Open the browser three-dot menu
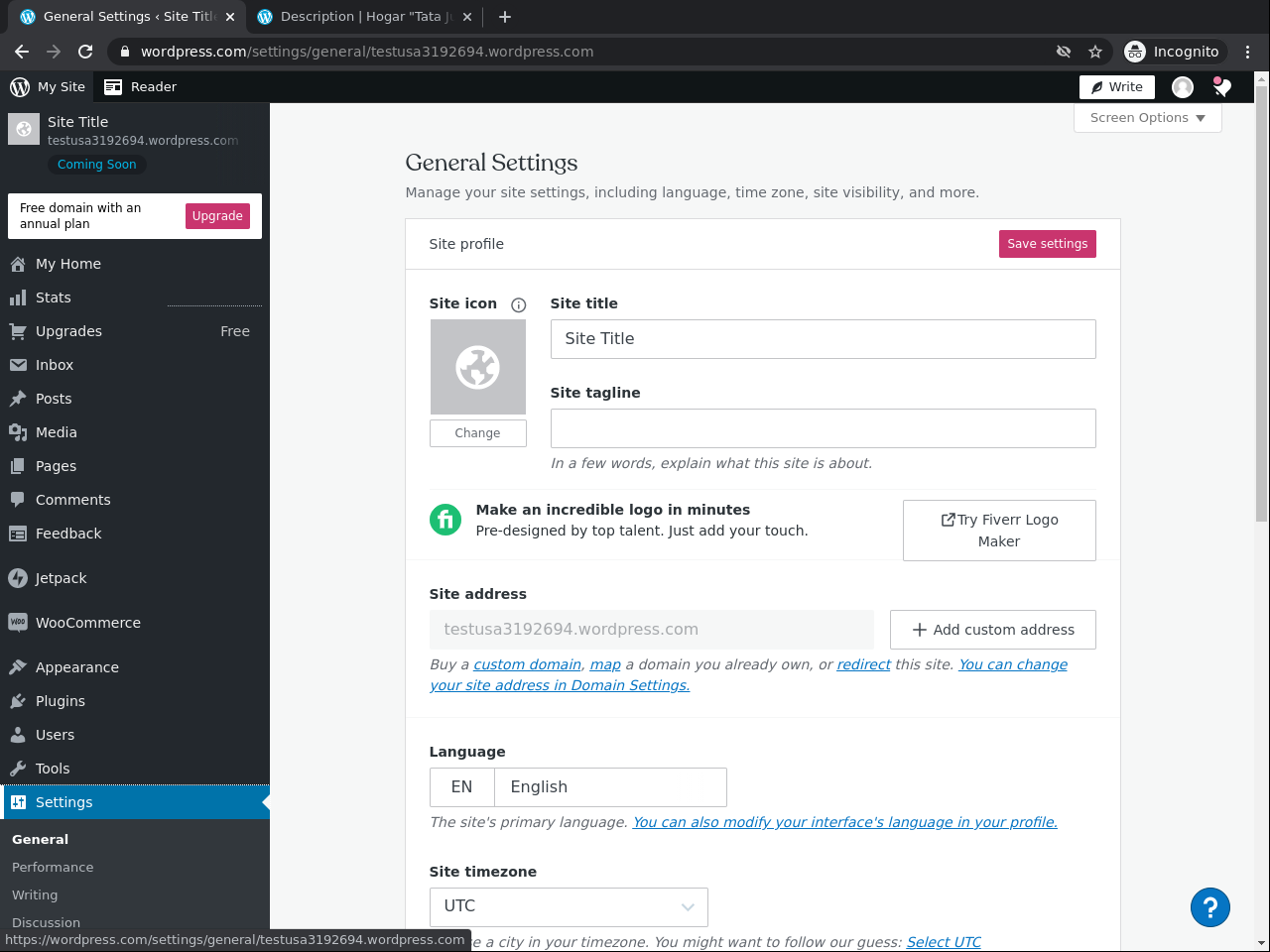Image resolution: width=1270 pixels, height=952 pixels. [1248, 52]
